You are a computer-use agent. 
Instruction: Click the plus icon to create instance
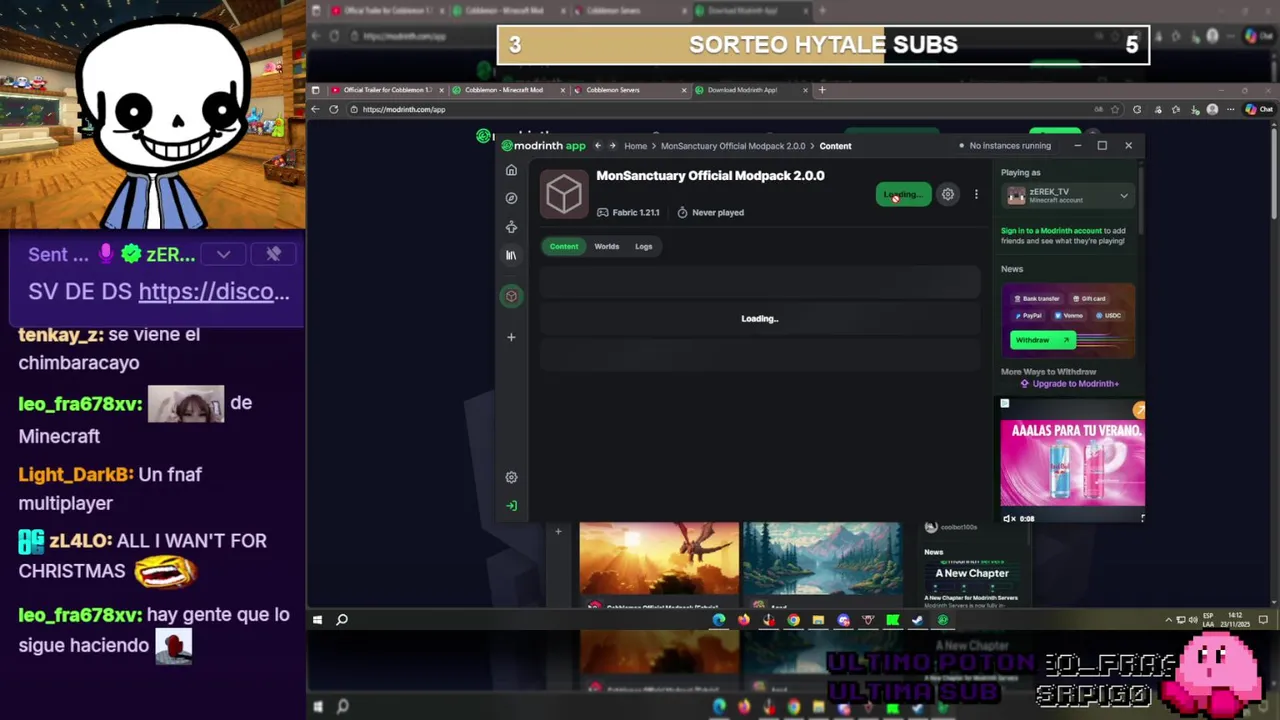511,337
